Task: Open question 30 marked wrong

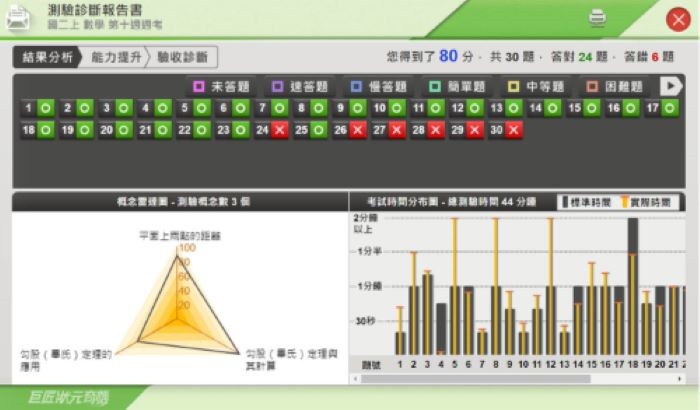Action: [513, 130]
